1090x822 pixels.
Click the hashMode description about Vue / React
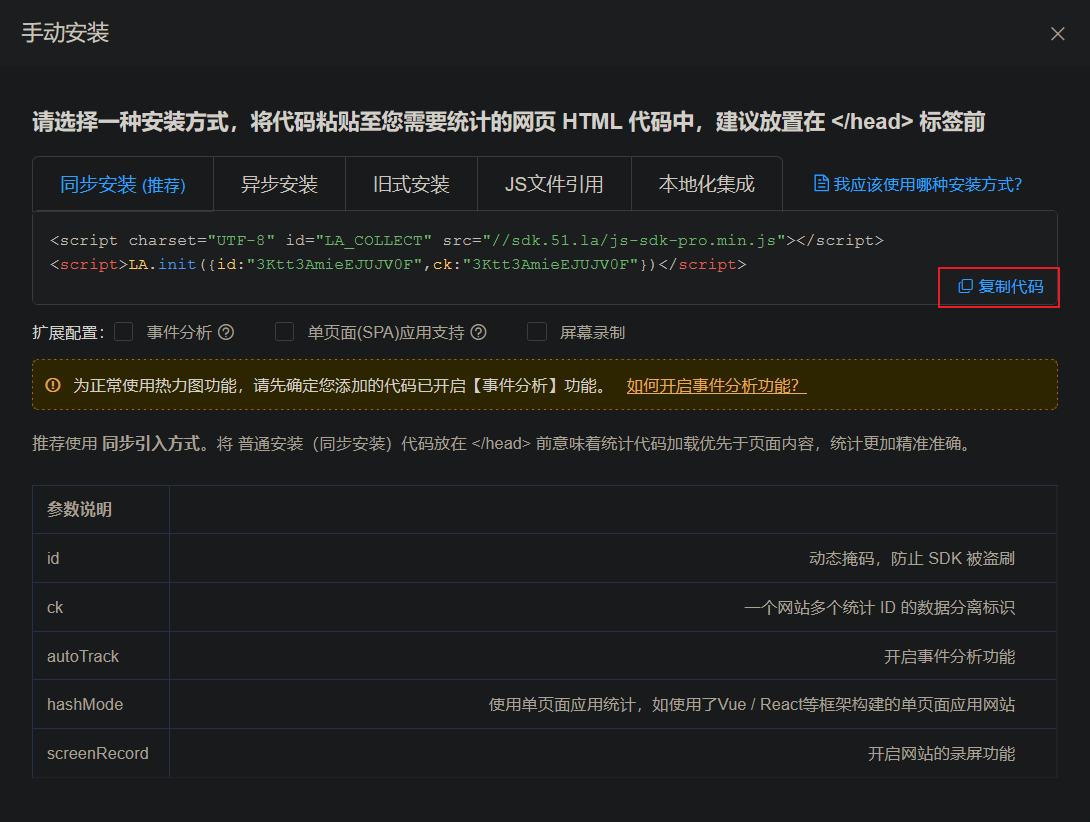pos(751,705)
